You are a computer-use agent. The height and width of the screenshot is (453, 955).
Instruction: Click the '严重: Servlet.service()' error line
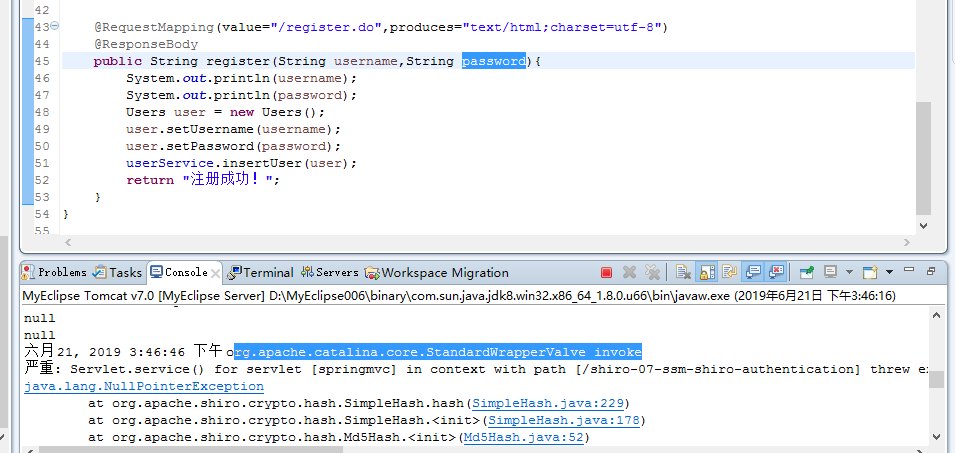point(475,369)
